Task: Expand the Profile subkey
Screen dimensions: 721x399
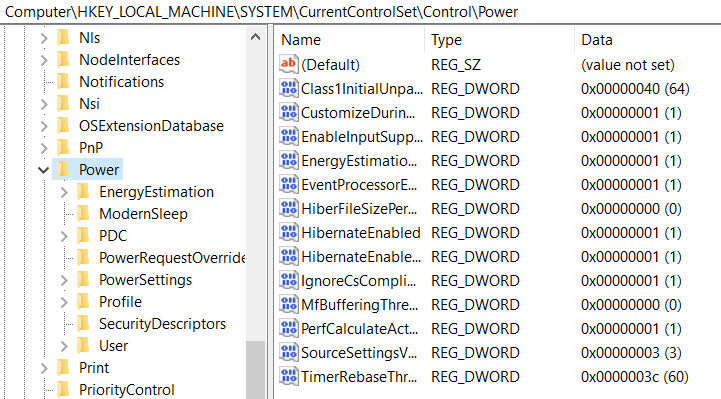Action: (64, 302)
